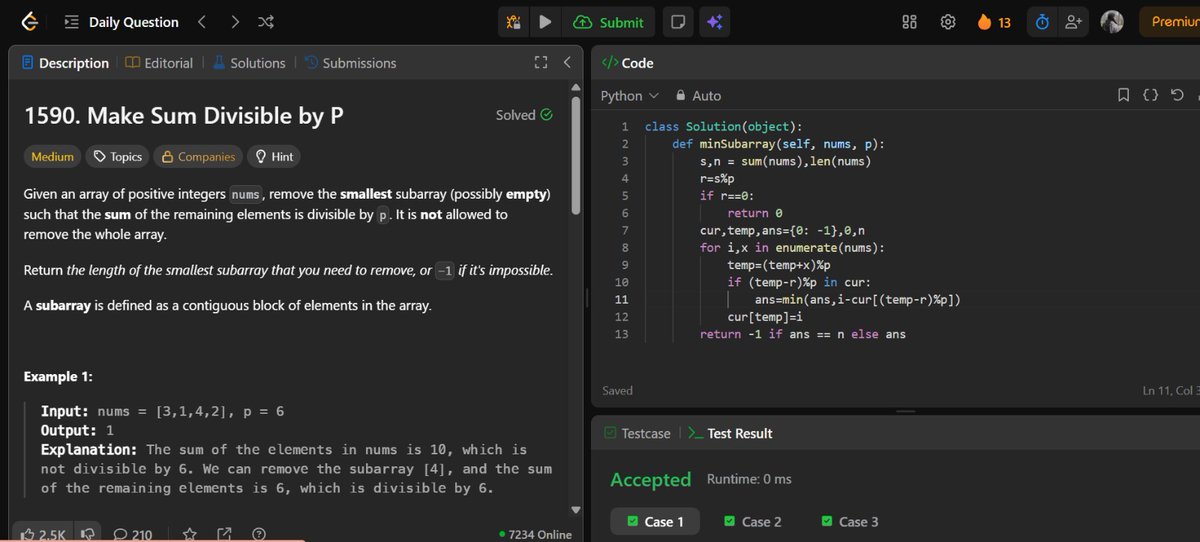Maximize the description panel
This screenshot has width=1200, height=542.
[541, 63]
